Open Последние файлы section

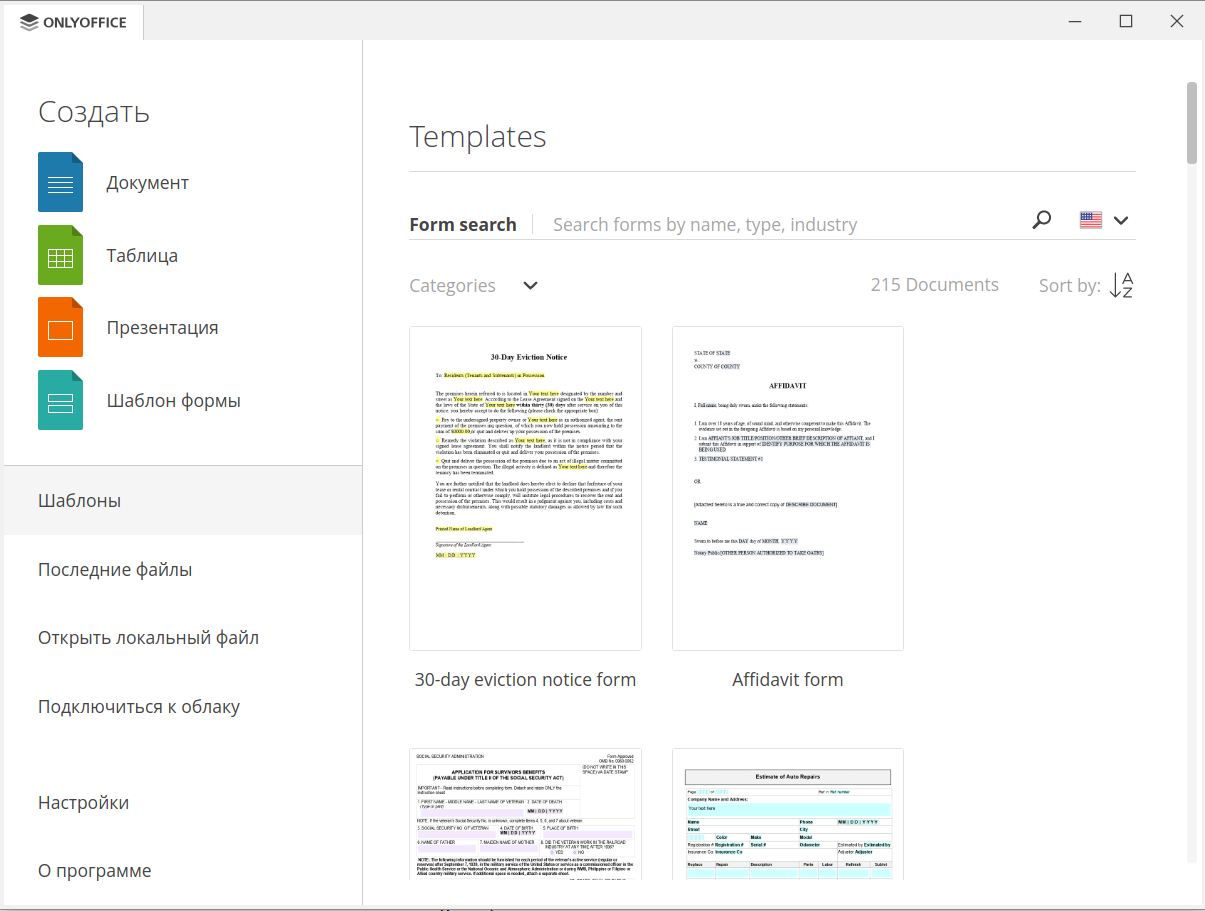click(x=115, y=570)
